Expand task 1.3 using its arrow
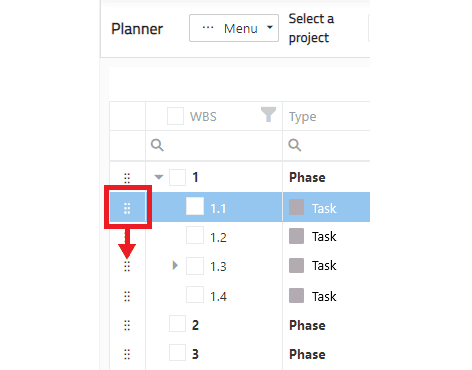472x370 pixels. (x=175, y=265)
